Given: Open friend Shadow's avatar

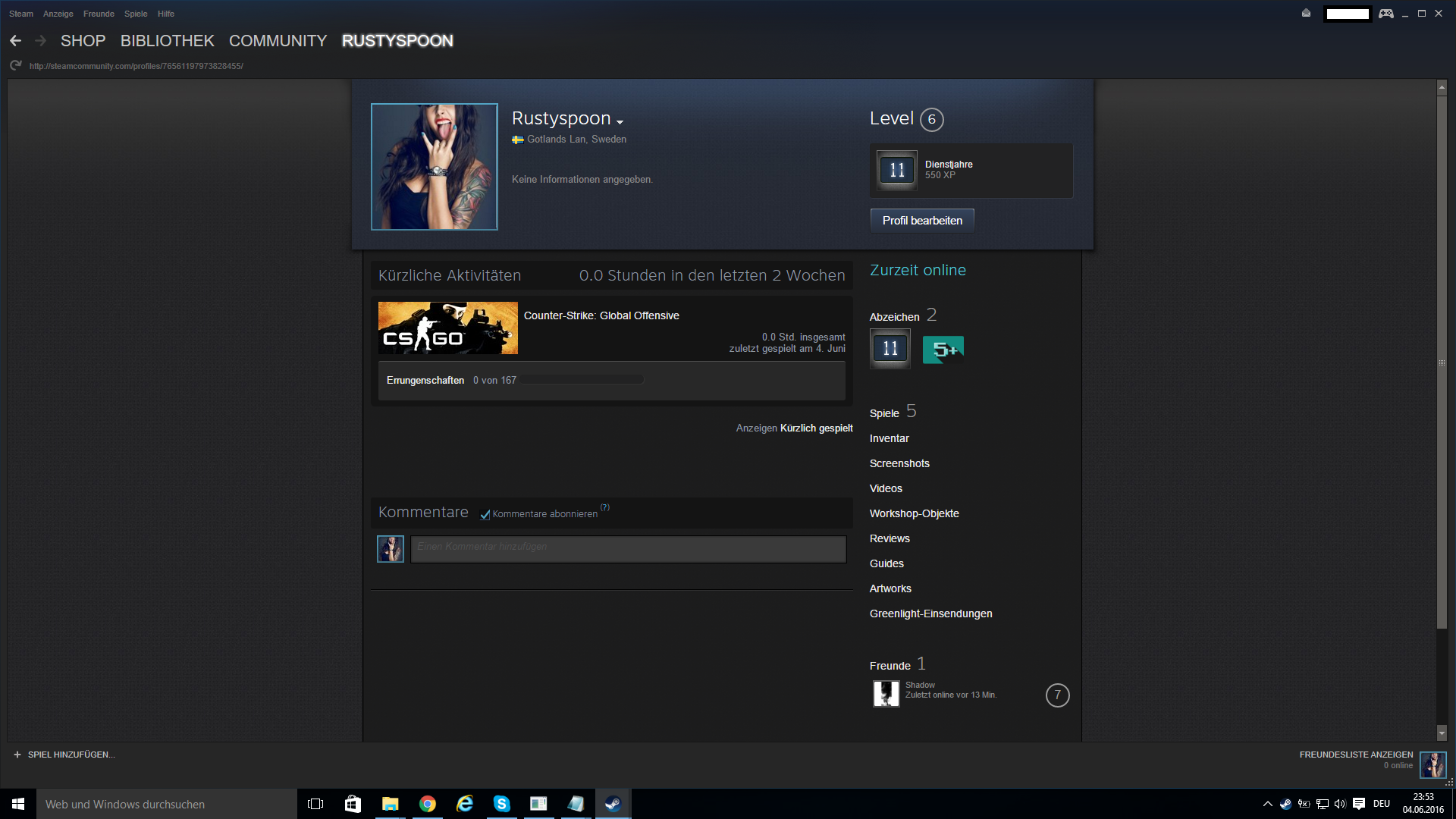Looking at the screenshot, I should [x=886, y=693].
